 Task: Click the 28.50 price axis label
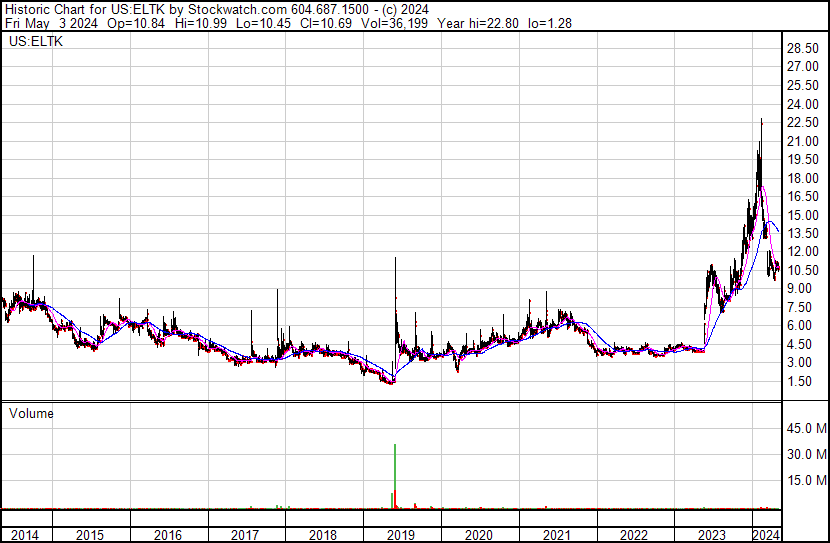[x=803, y=49]
